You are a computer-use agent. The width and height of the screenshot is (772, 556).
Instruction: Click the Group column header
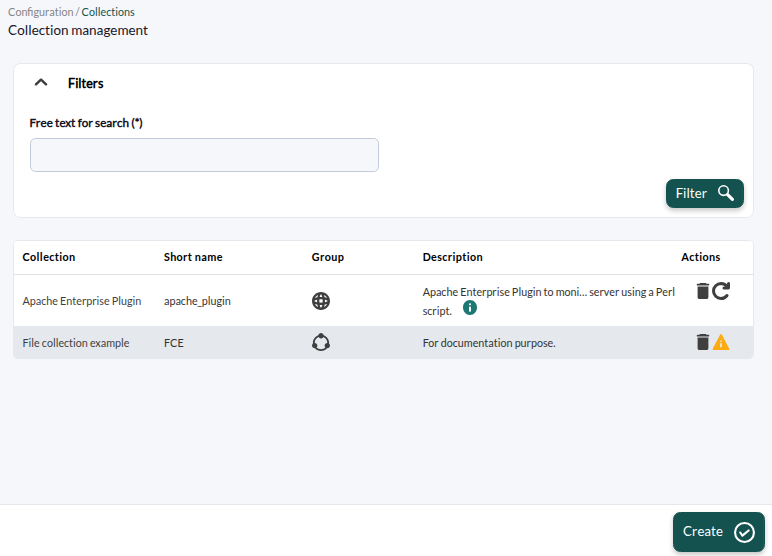[327, 257]
